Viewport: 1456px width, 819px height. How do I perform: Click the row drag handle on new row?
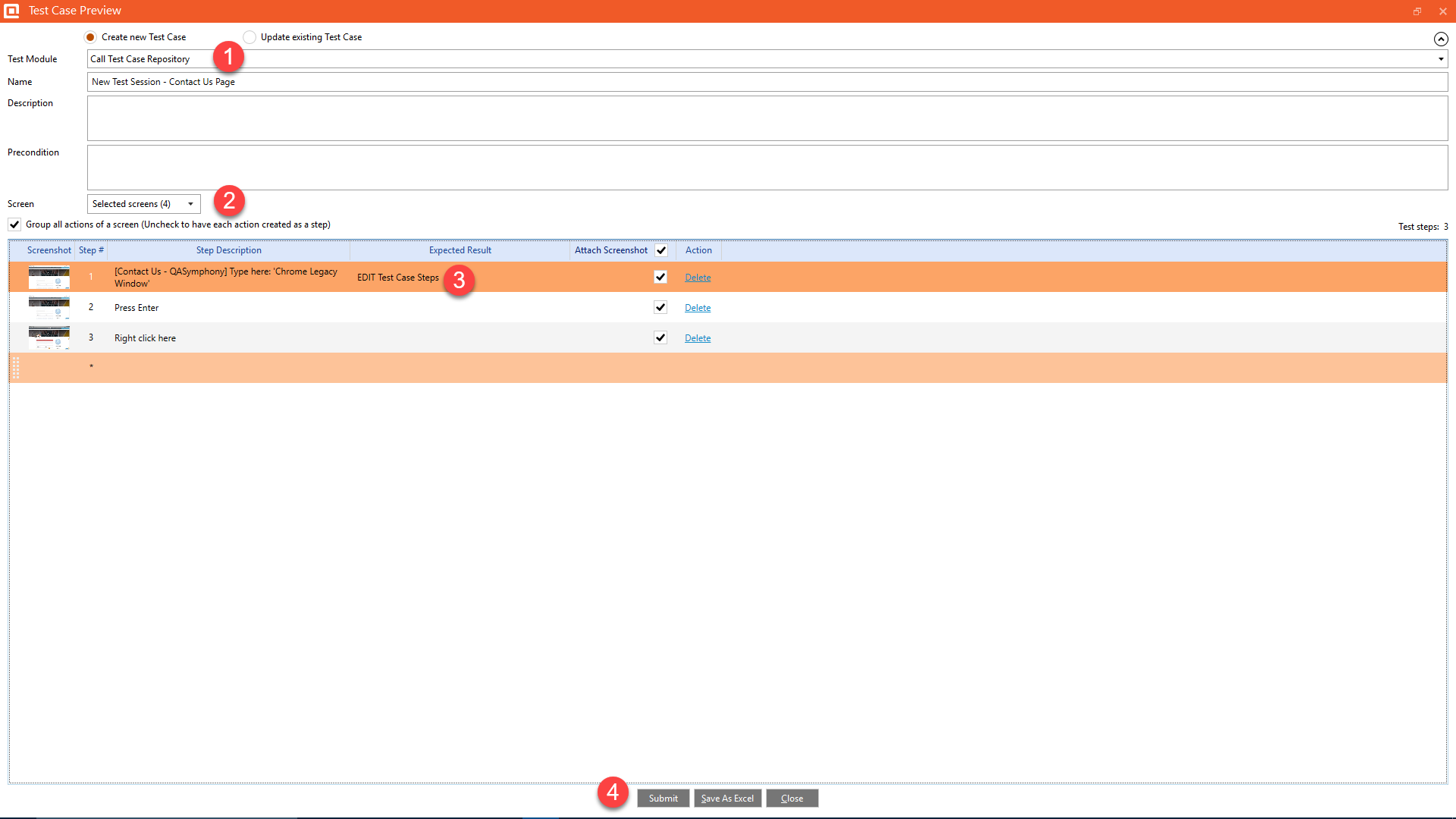16,368
